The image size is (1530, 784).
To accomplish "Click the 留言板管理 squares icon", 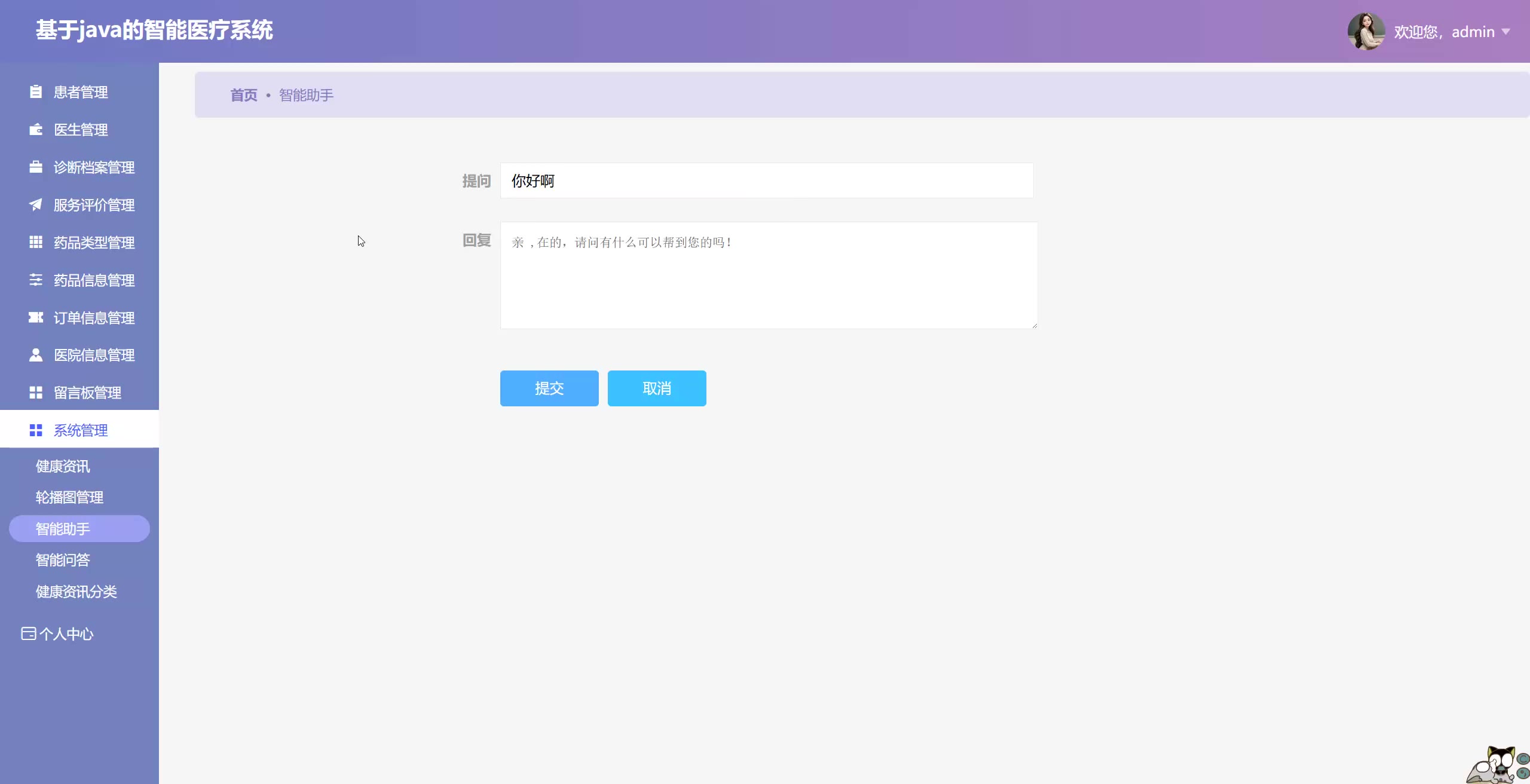I will point(36,393).
